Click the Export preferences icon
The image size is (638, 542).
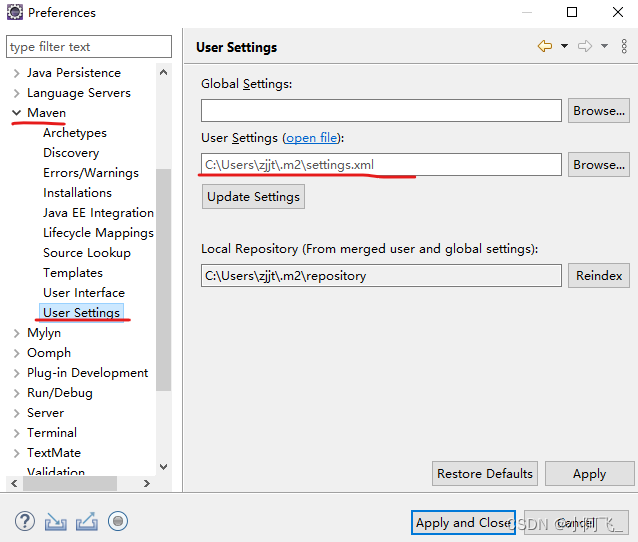coord(87,521)
